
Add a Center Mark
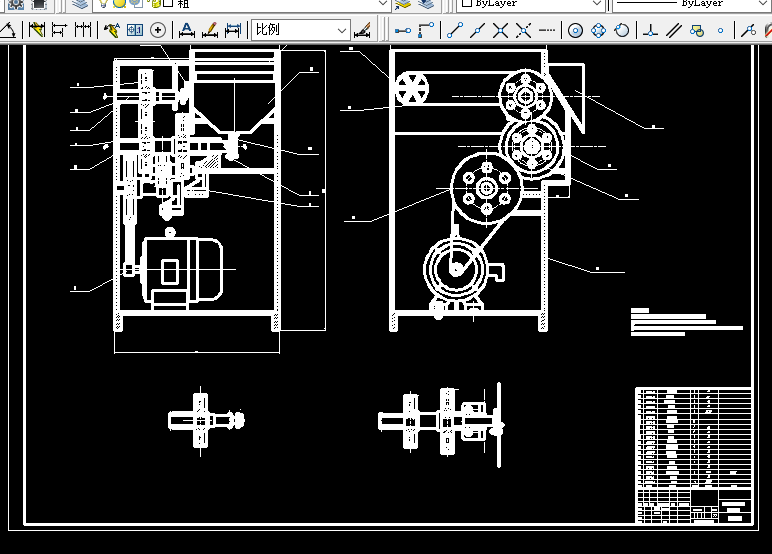(x=158, y=30)
